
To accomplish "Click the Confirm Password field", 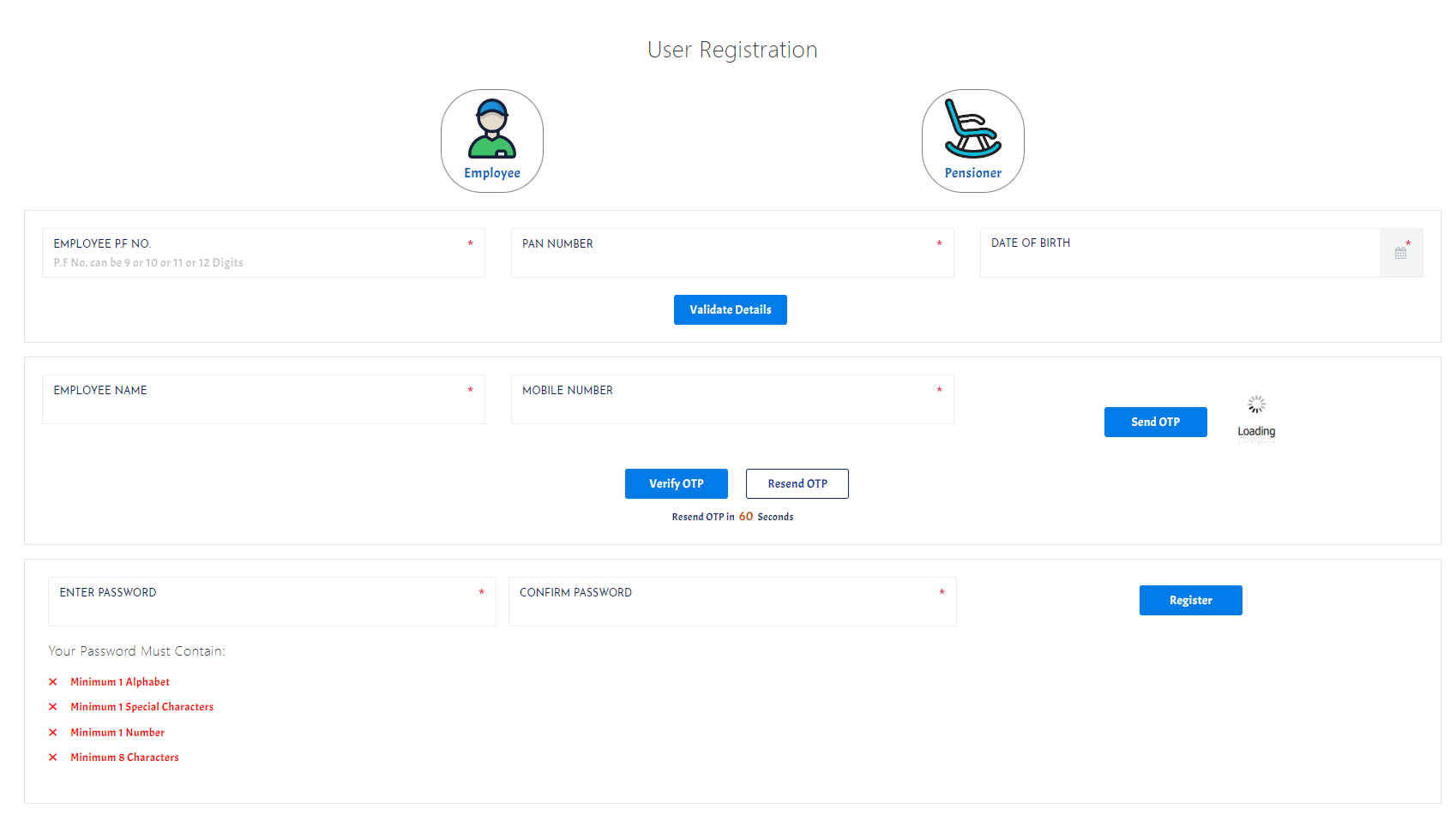I will 732,602.
